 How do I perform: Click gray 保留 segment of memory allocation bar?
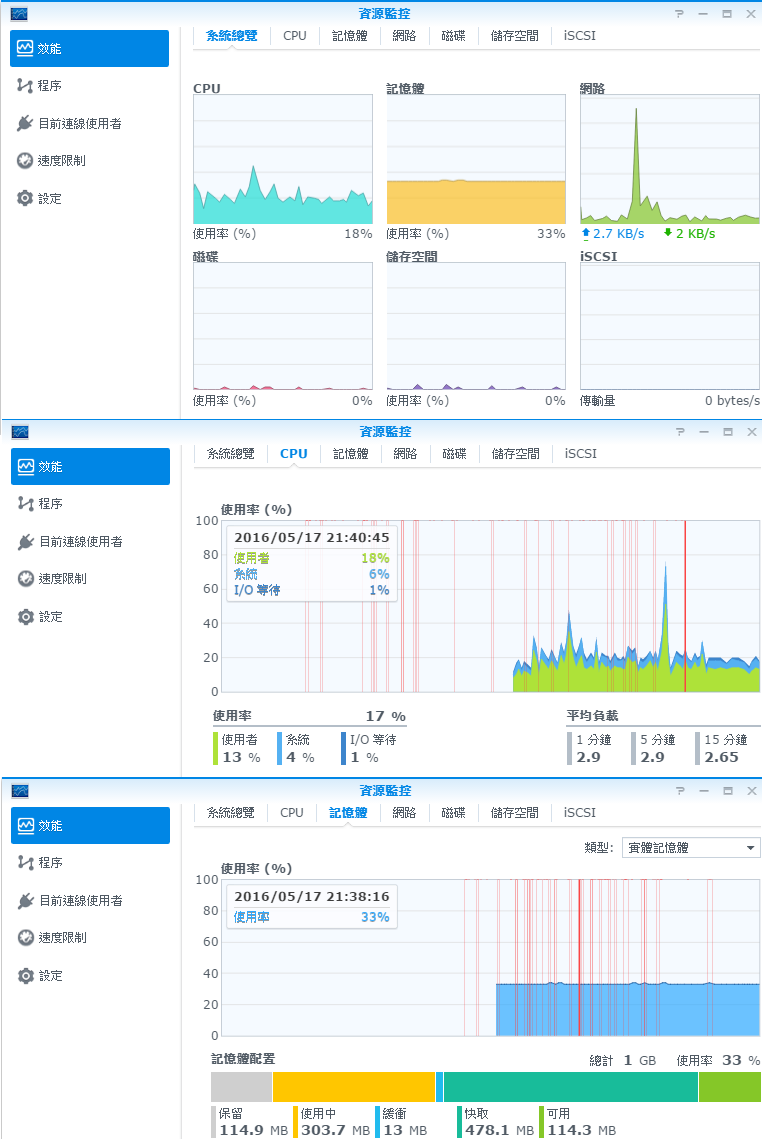pos(241,1087)
